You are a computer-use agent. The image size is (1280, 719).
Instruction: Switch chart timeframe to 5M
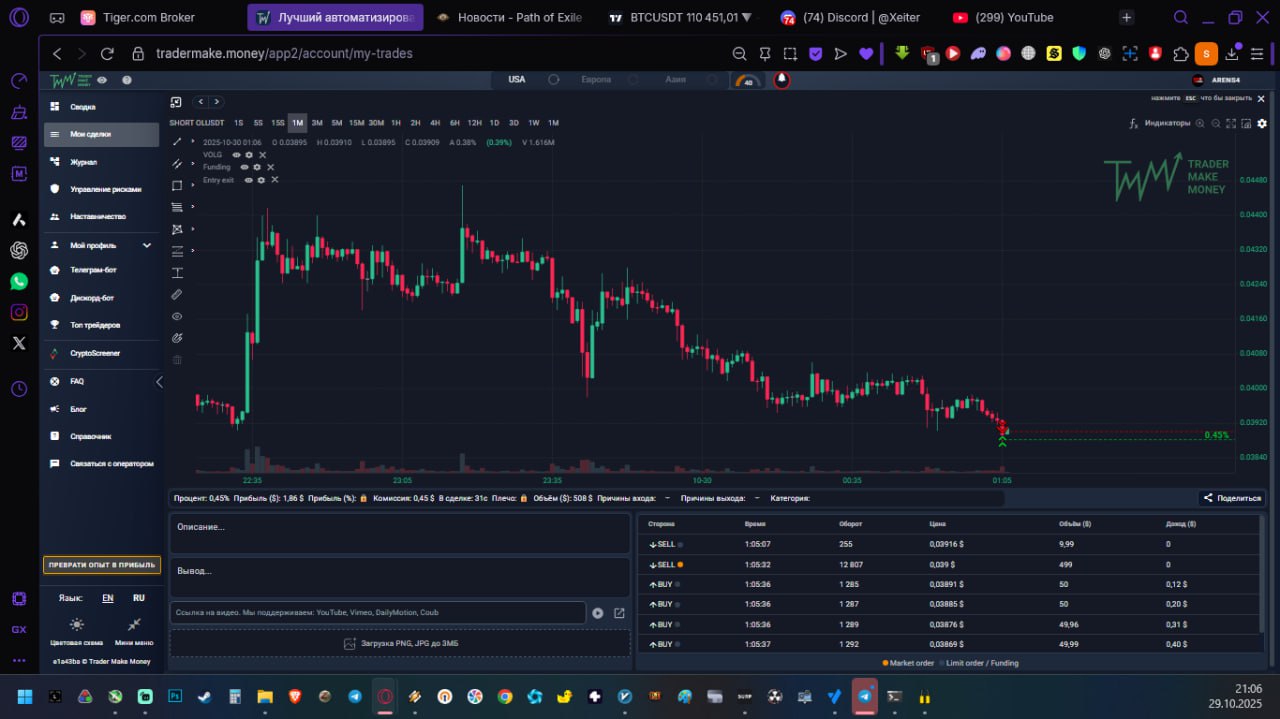pos(336,123)
